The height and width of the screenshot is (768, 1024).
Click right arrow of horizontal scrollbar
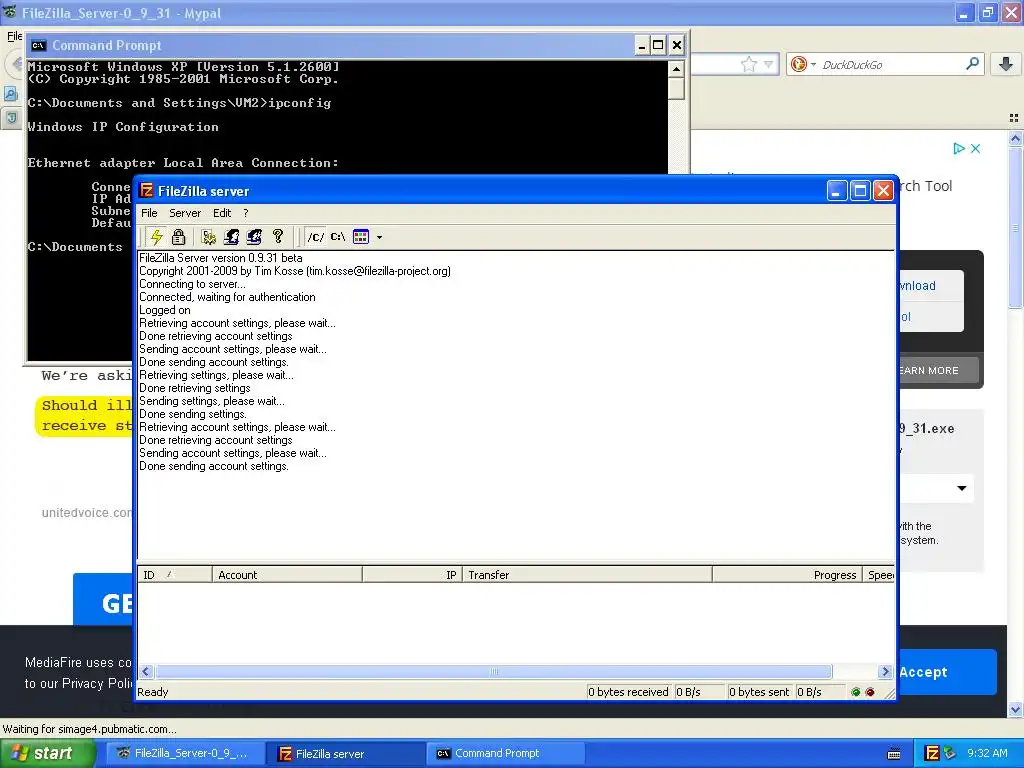coord(886,671)
